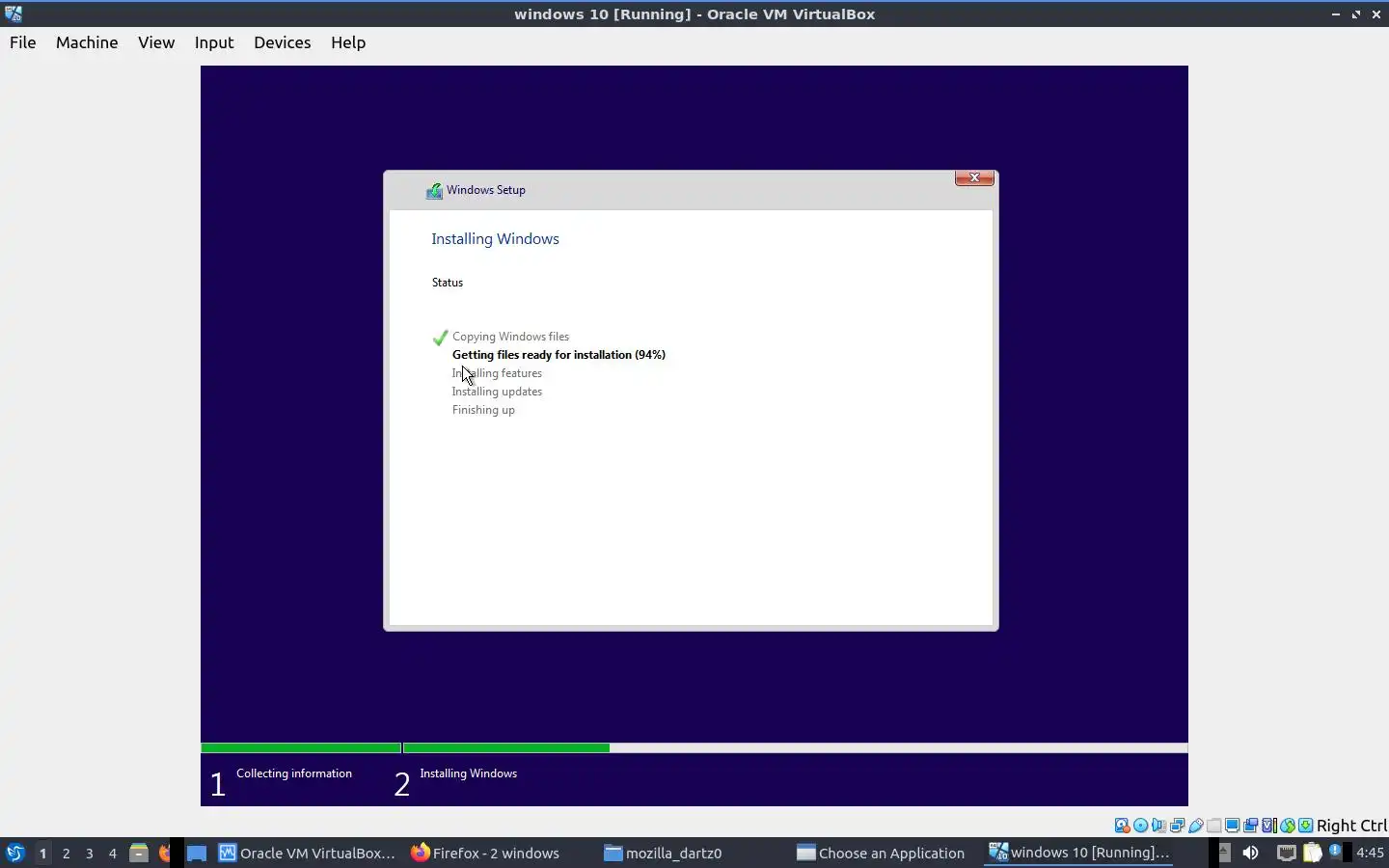Click the hard disk activity indicator icon
Screen dimensions: 1389x868
pyautogui.click(x=1122, y=826)
